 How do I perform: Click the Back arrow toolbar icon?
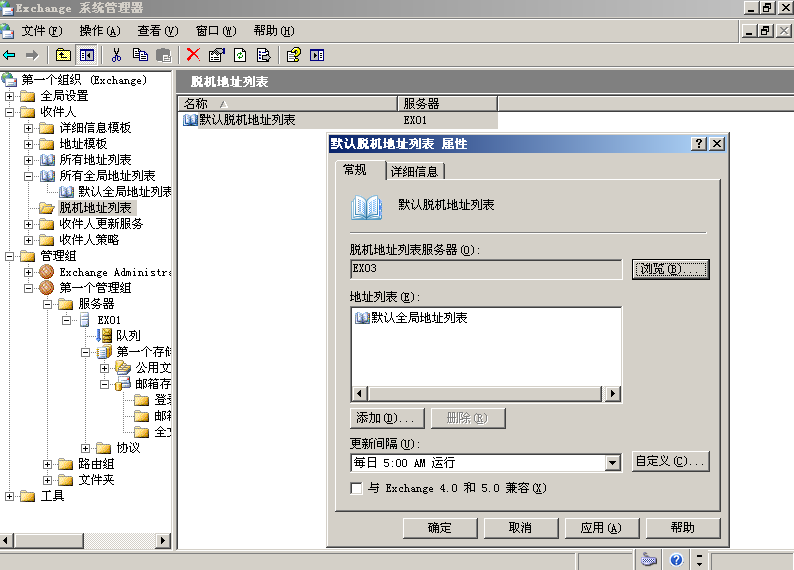pos(10,55)
